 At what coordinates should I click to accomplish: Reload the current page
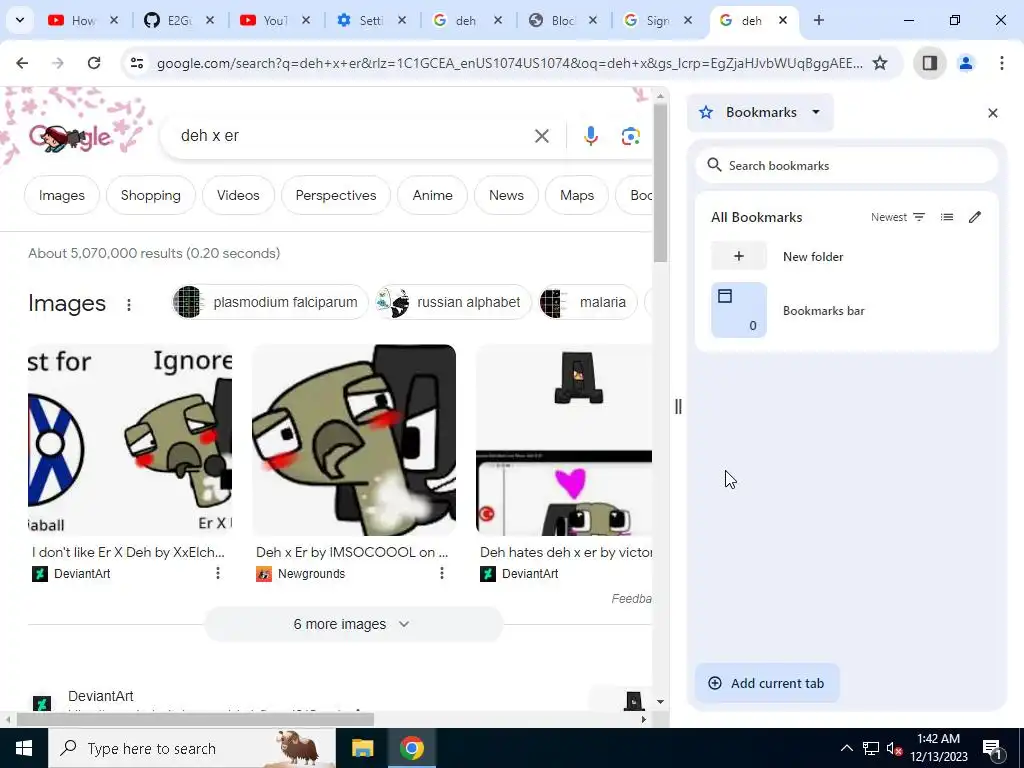(x=94, y=63)
